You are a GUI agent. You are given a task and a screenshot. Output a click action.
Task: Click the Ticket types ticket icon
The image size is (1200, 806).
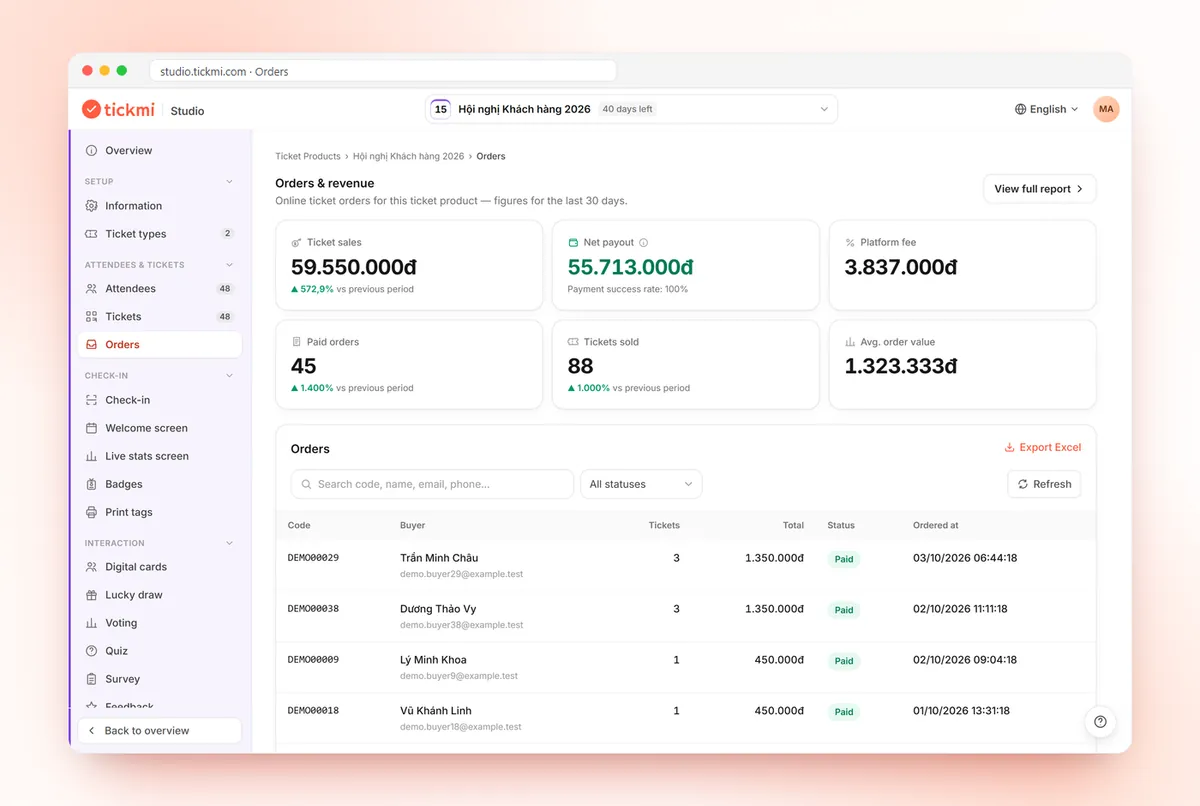click(x=92, y=234)
